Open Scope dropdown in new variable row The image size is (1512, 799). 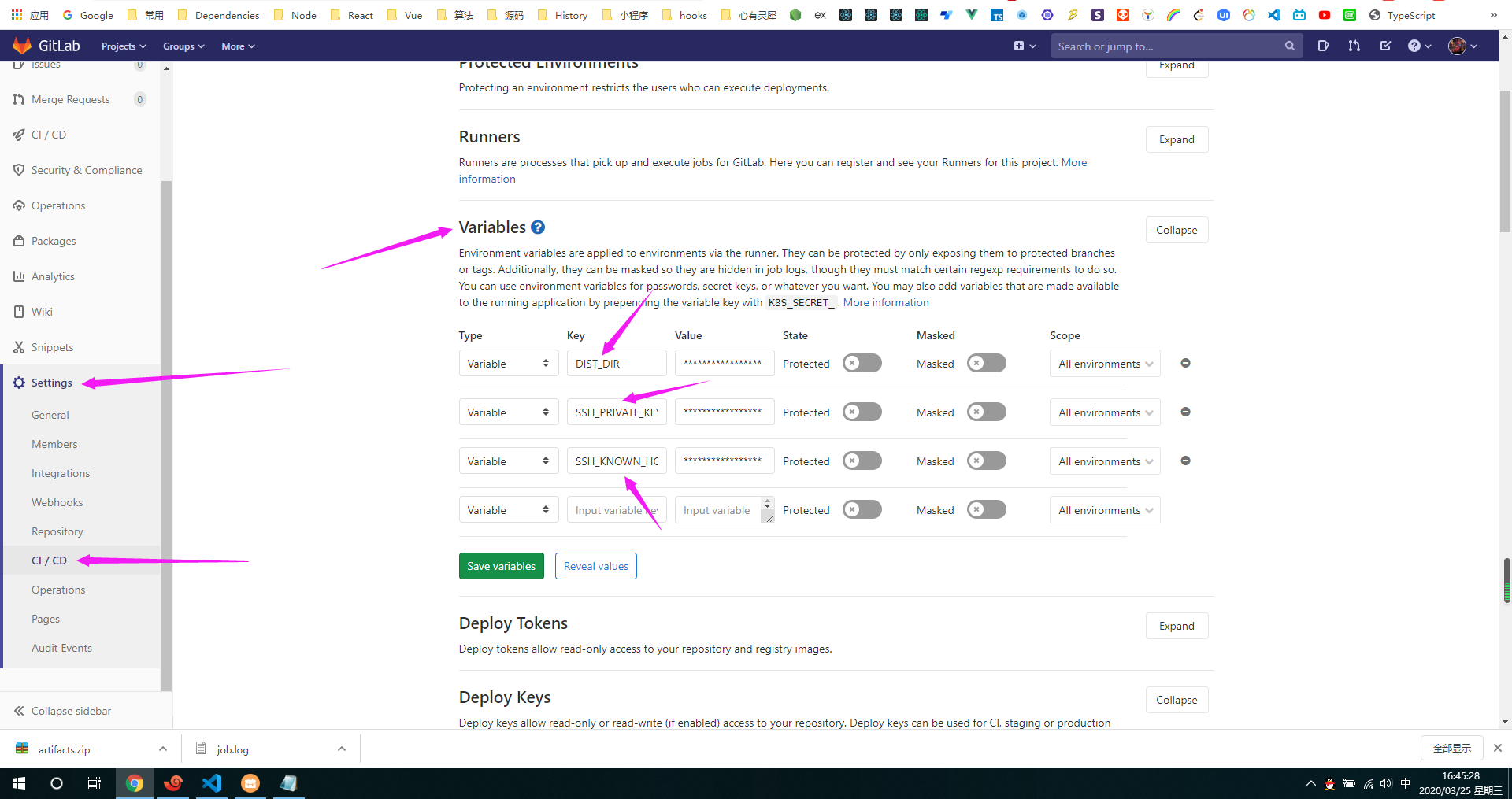[x=1105, y=509]
